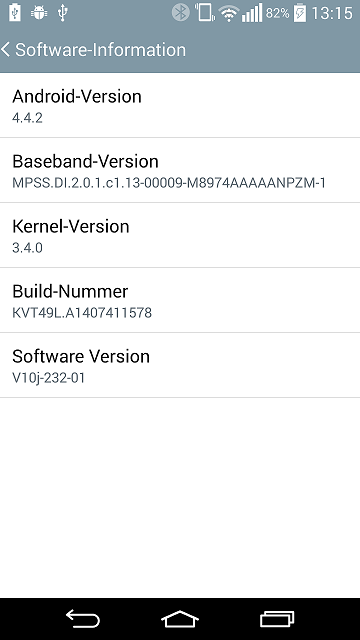Viewport: 360px width, 640px height.
Task: Tap the 82% battery percentage text
Action: (278, 13)
